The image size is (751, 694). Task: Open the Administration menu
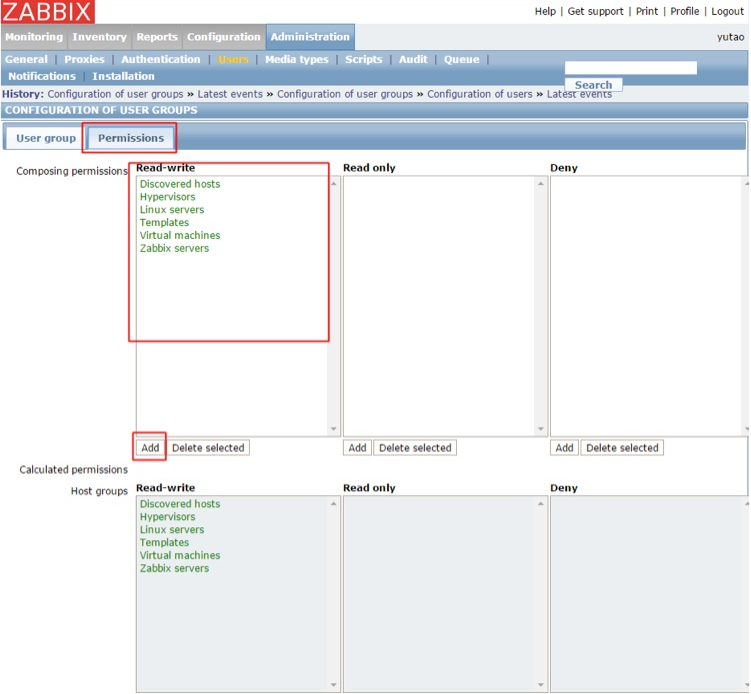[x=310, y=37]
